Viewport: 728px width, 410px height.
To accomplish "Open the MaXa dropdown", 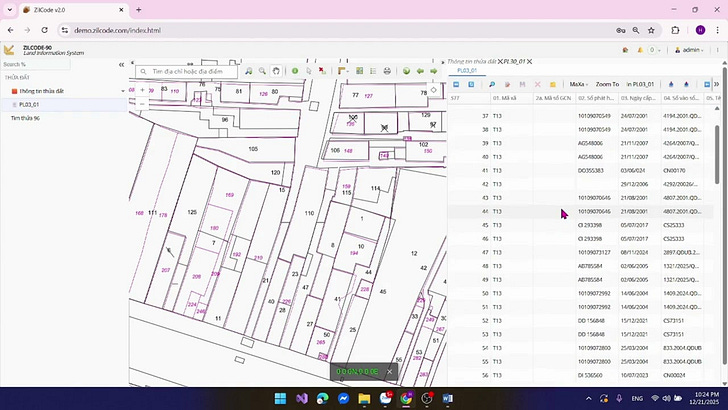I will click(x=578, y=84).
